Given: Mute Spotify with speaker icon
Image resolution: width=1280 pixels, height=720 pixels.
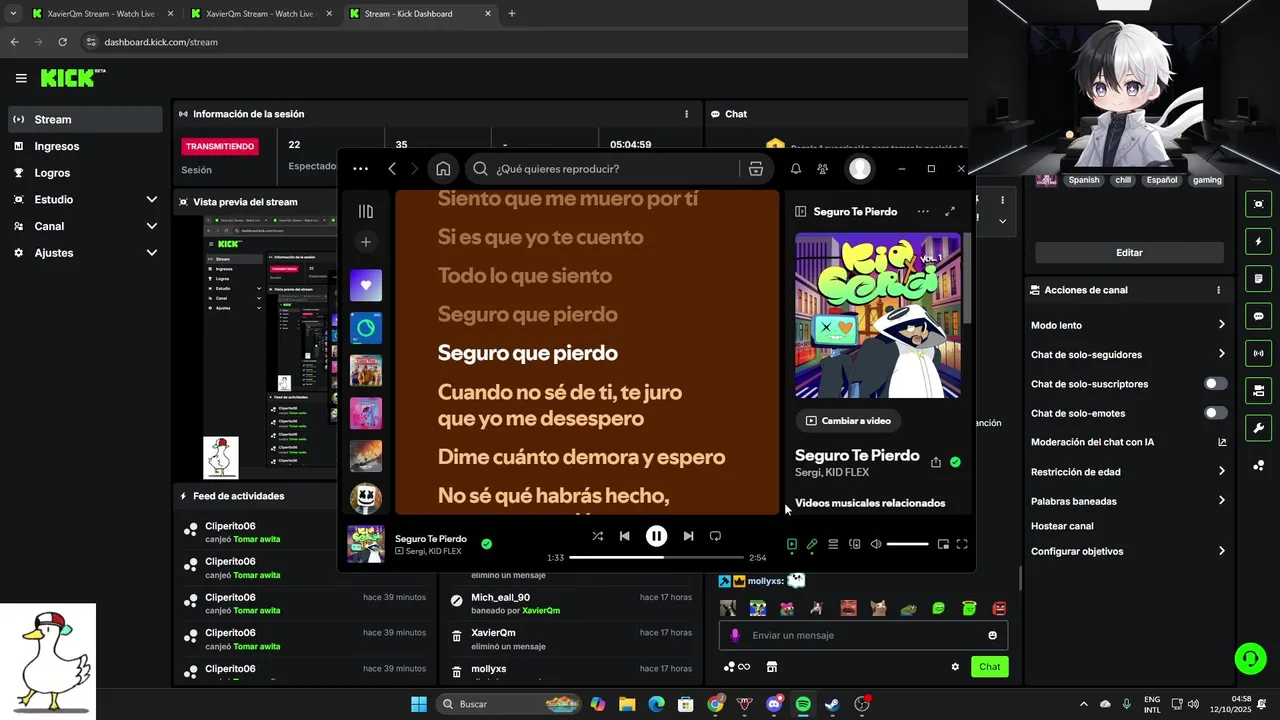Looking at the screenshot, I should tap(876, 544).
